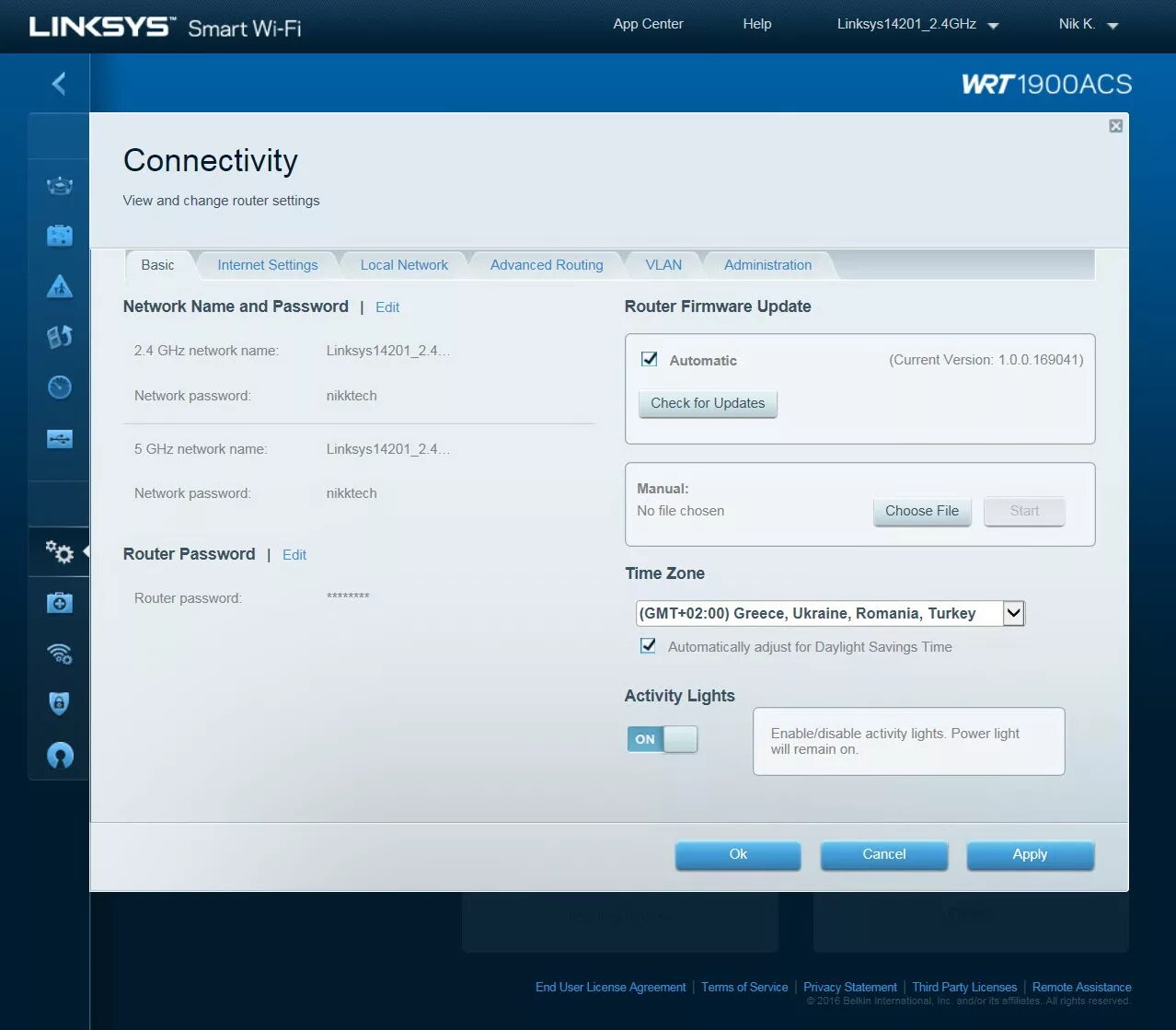Click the Current Version 1.0.0.169041 text
Screen dimensions: 1176x1030
coord(986,360)
